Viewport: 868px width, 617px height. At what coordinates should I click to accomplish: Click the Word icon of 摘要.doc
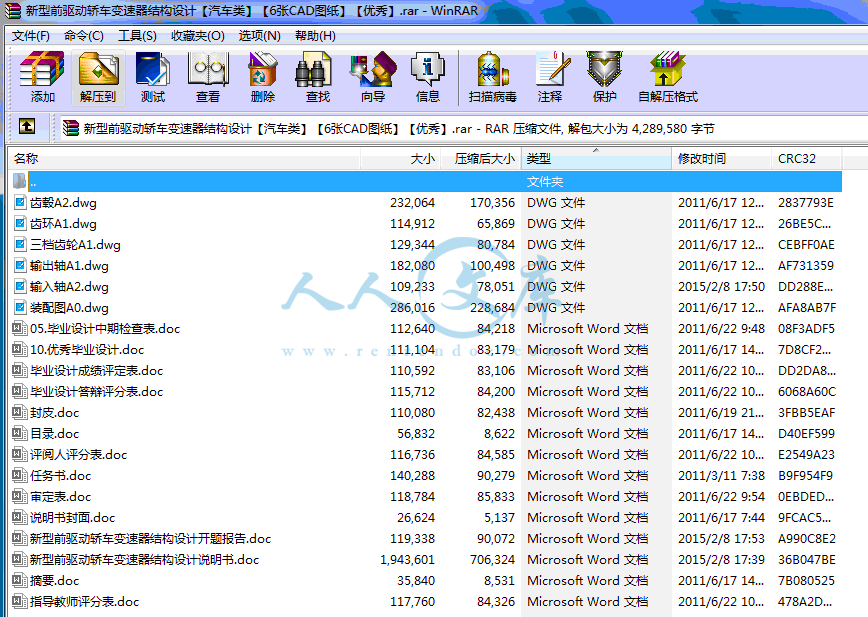tap(20, 580)
